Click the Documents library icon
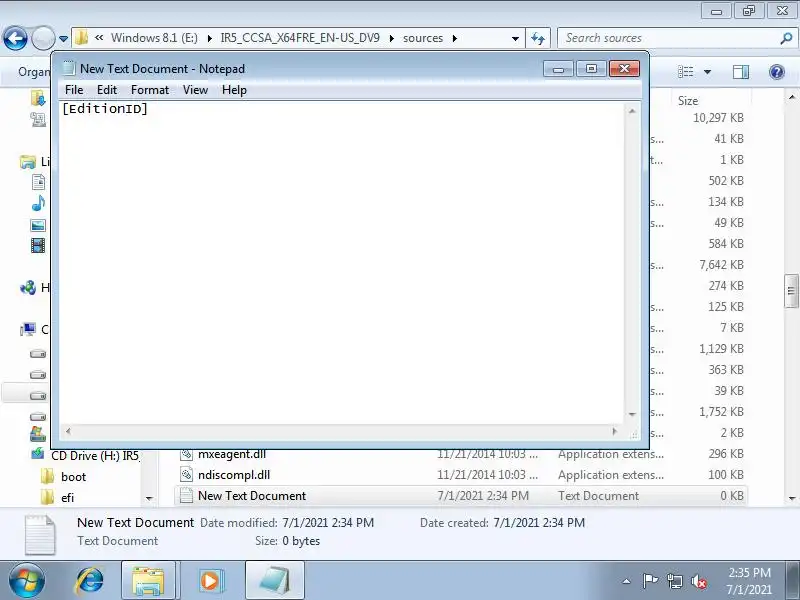 pos(38,182)
